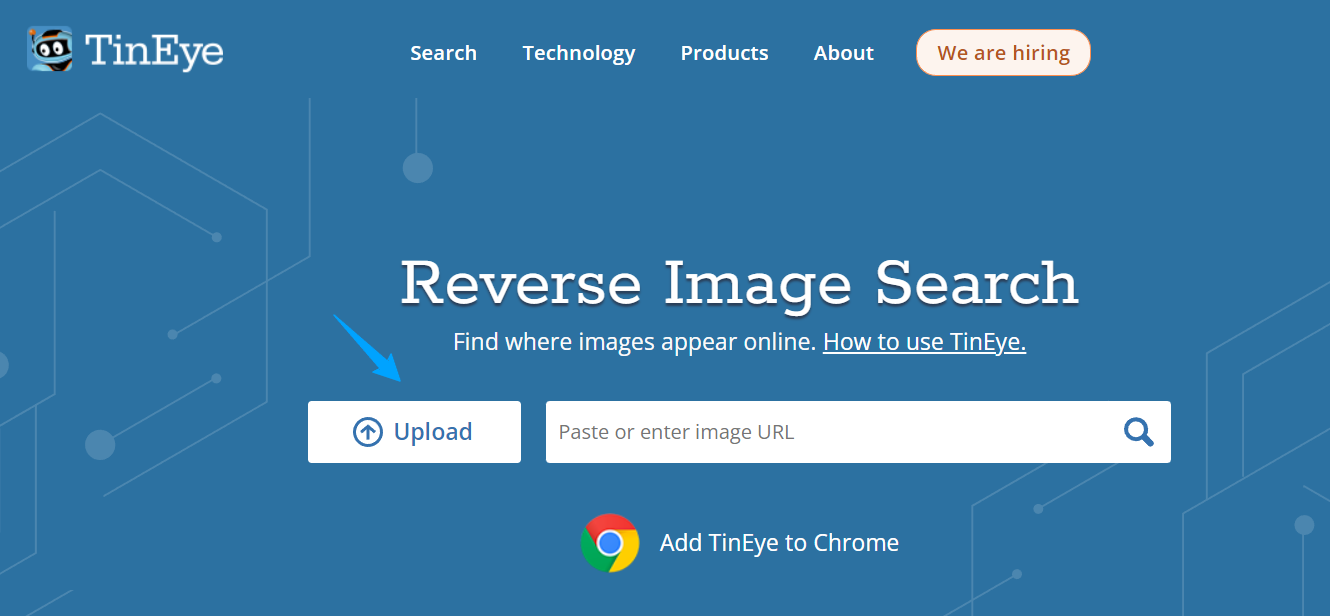
Task: Click the blue arrow pointing at Upload
Action: click(368, 349)
